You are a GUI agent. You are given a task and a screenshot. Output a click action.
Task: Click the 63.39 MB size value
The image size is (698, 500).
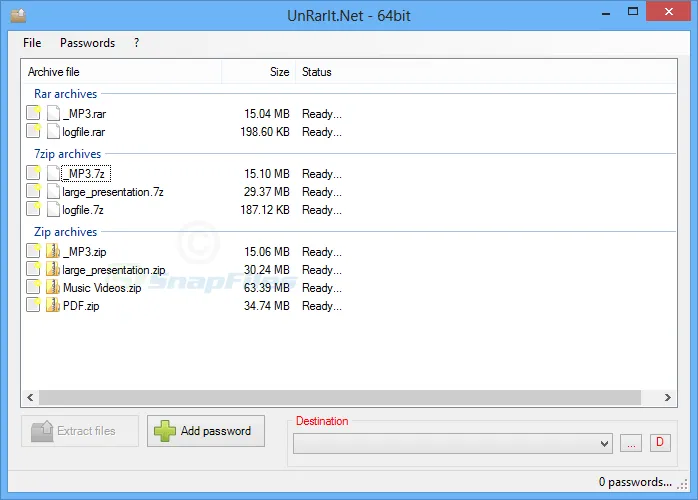click(267, 288)
